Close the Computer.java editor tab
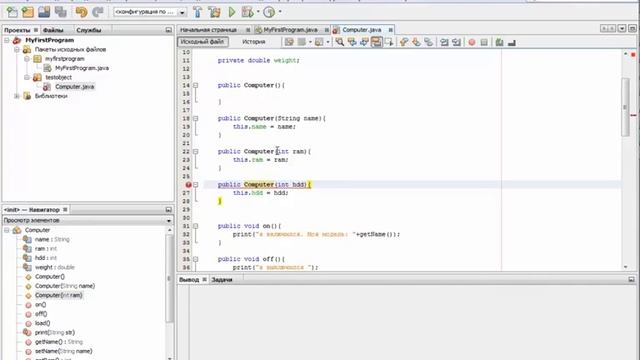 (391, 30)
